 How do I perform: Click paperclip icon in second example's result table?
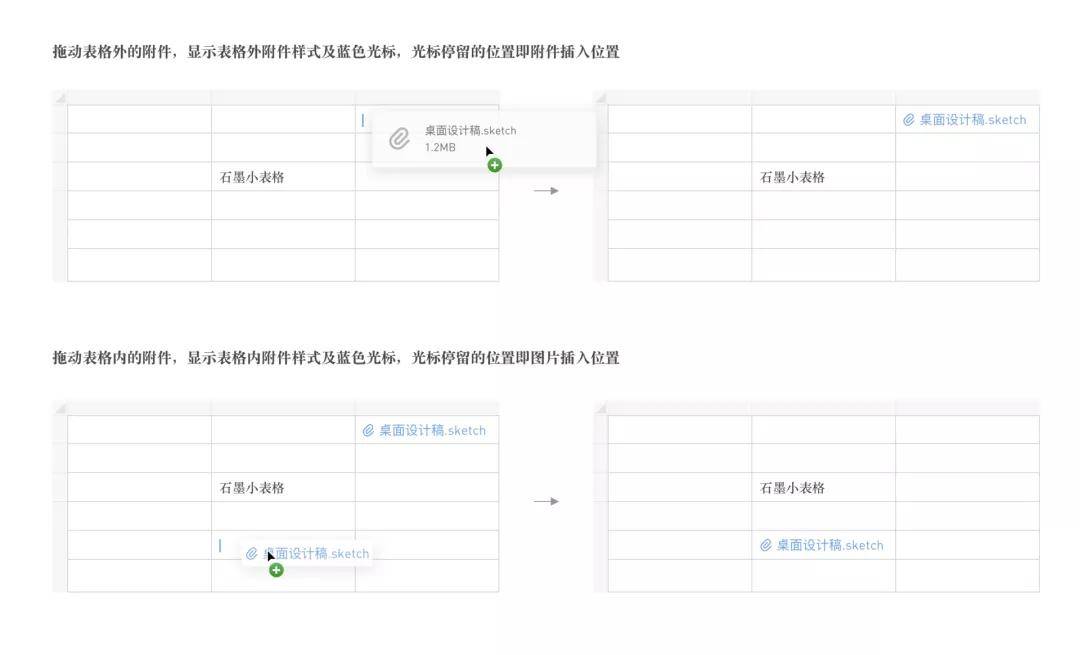765,545
